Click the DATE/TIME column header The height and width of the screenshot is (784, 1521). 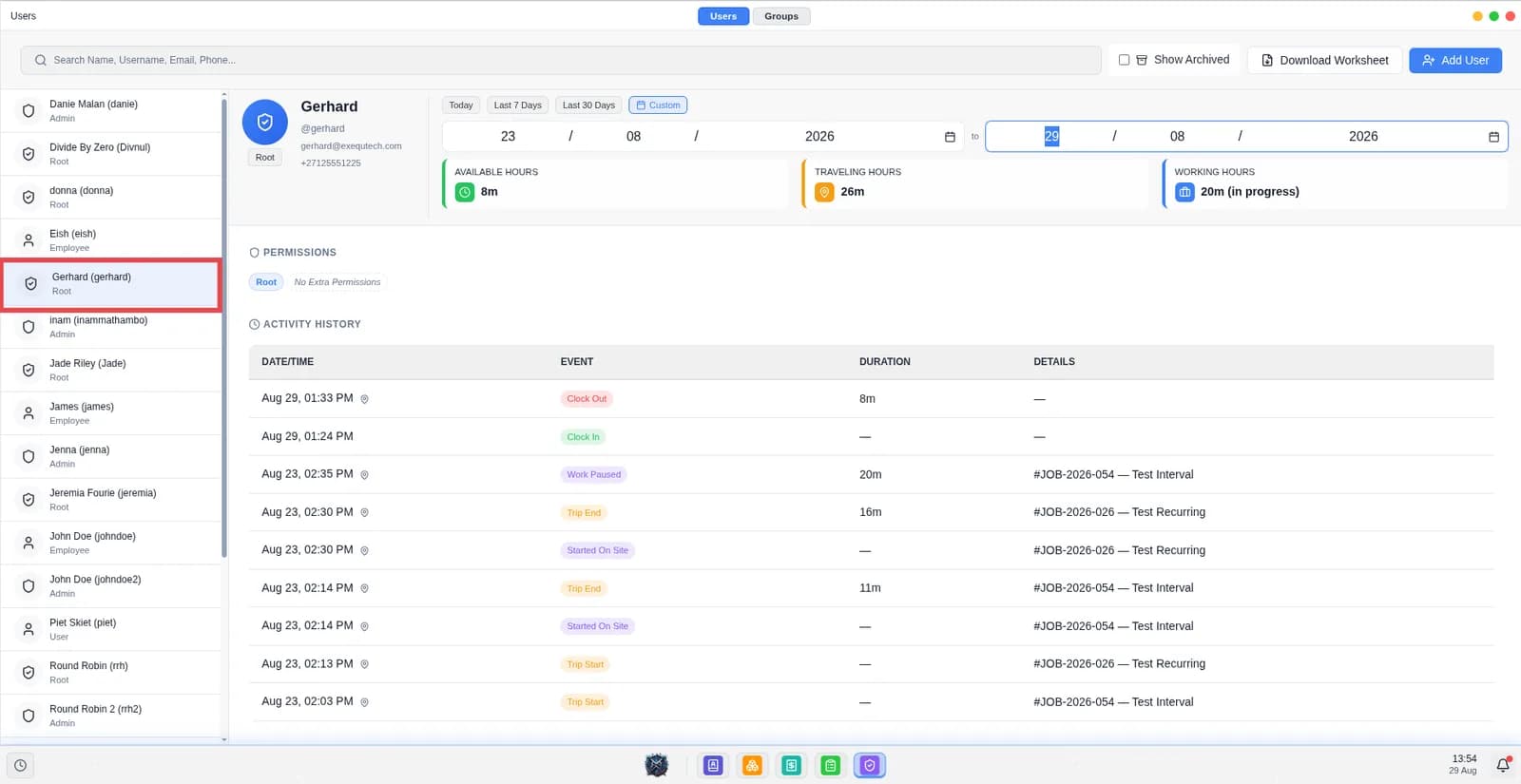click(x=287, y=362)
